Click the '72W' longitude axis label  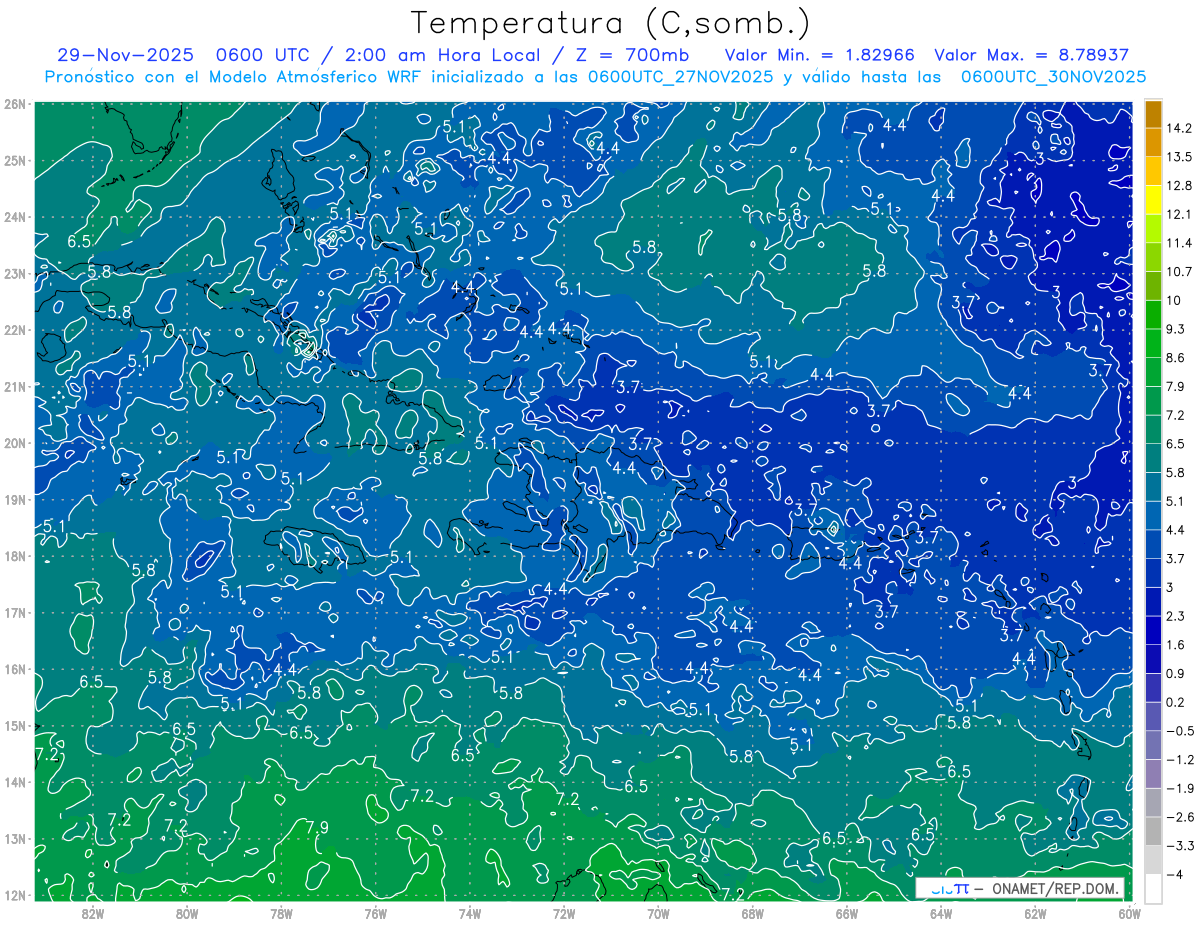click(564, 913)
